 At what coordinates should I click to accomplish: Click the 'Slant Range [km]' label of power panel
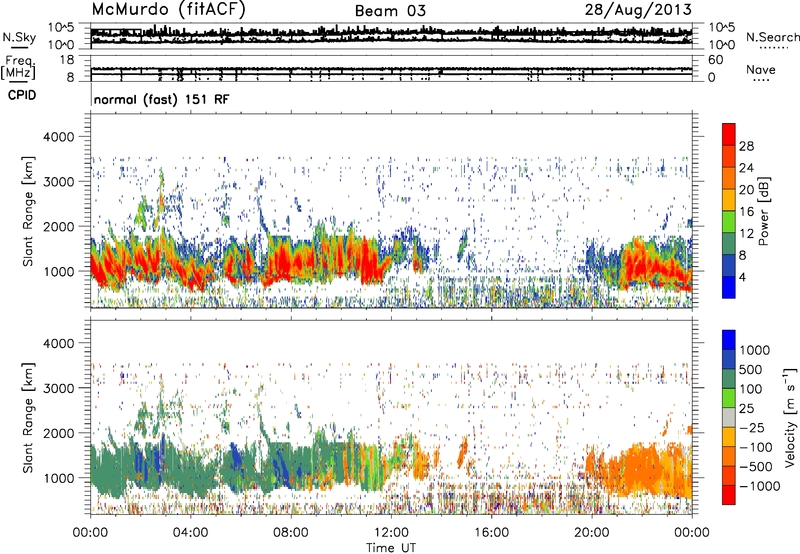pos(28,211)
